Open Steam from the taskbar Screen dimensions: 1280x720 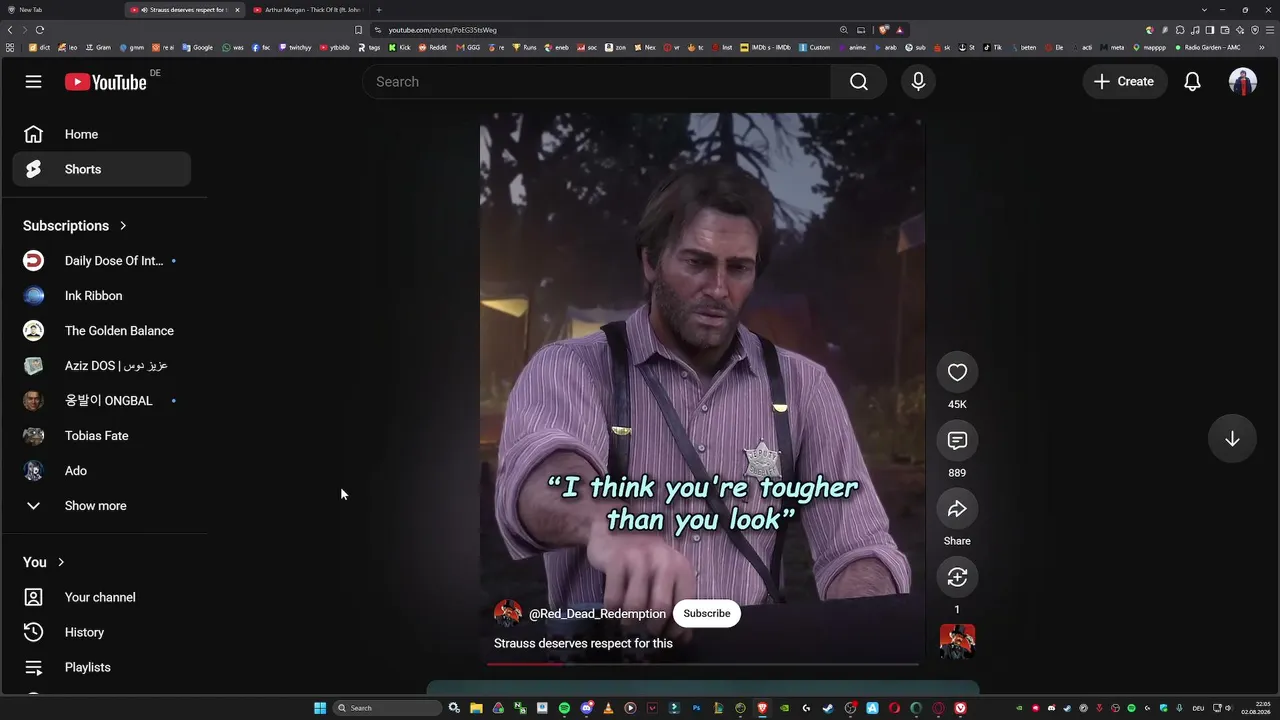828,708
